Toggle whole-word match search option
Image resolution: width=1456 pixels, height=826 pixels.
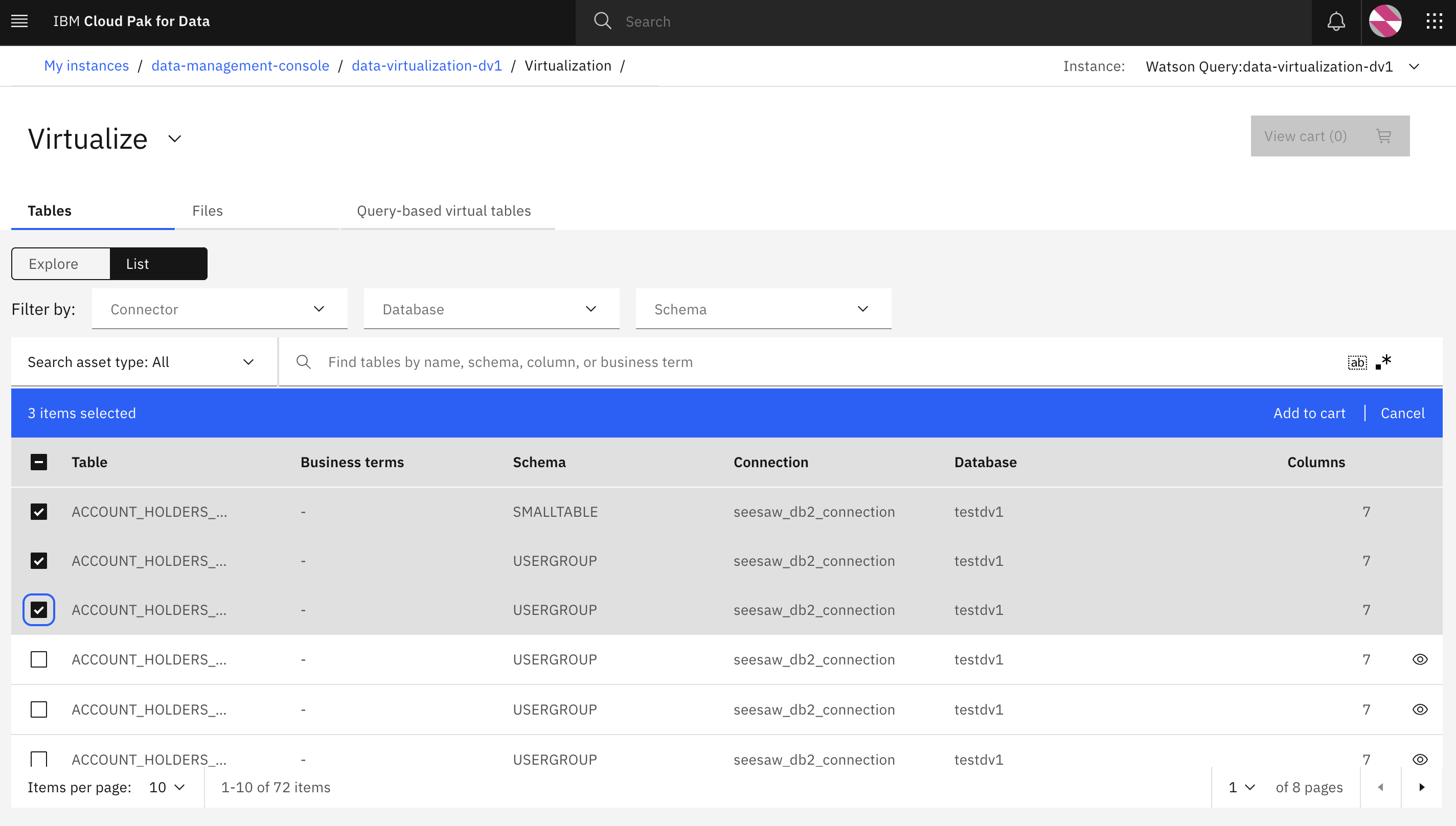point(1357,362)
